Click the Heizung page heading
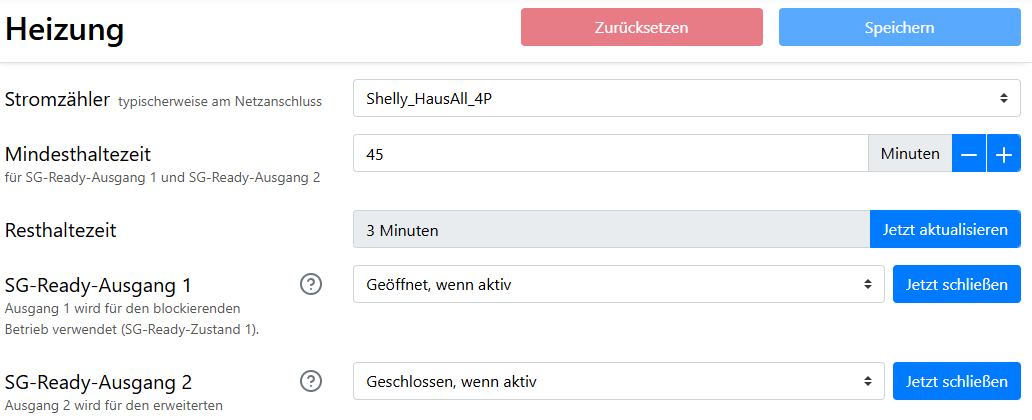Image resolution: width=1032 pixels, height=420 pixels. click(64, 30)
